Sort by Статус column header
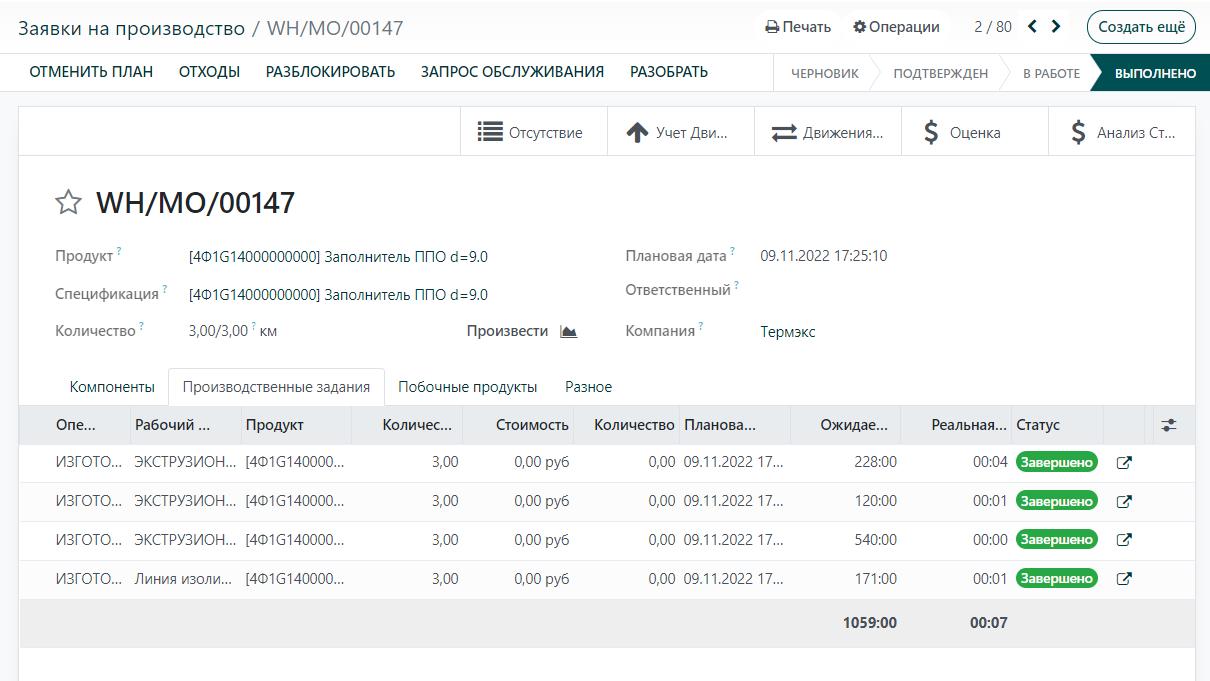 1057,425
